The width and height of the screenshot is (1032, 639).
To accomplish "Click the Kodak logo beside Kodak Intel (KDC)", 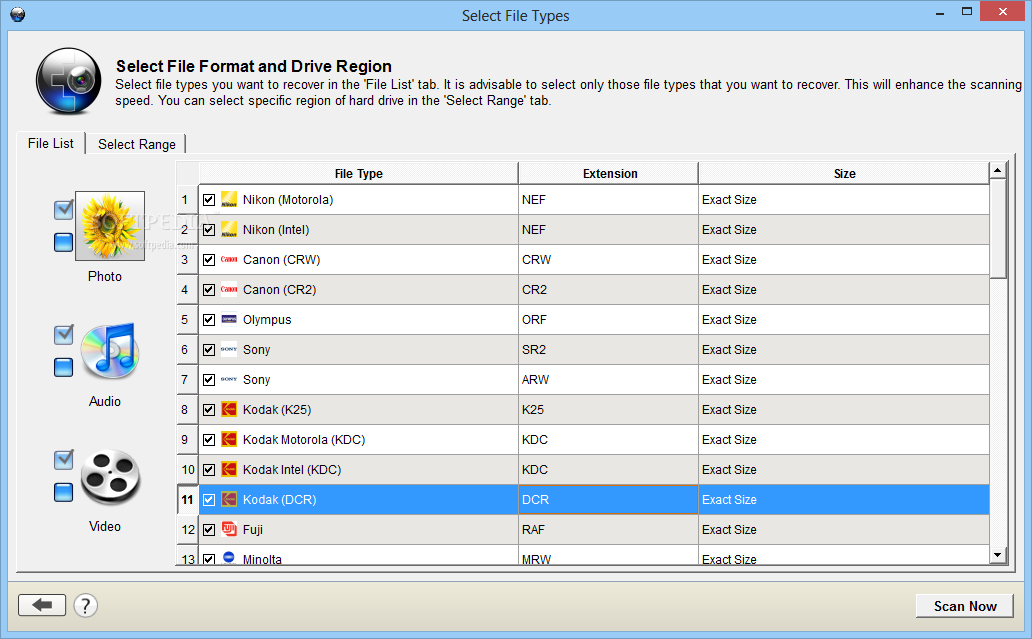I will [228, 469].
